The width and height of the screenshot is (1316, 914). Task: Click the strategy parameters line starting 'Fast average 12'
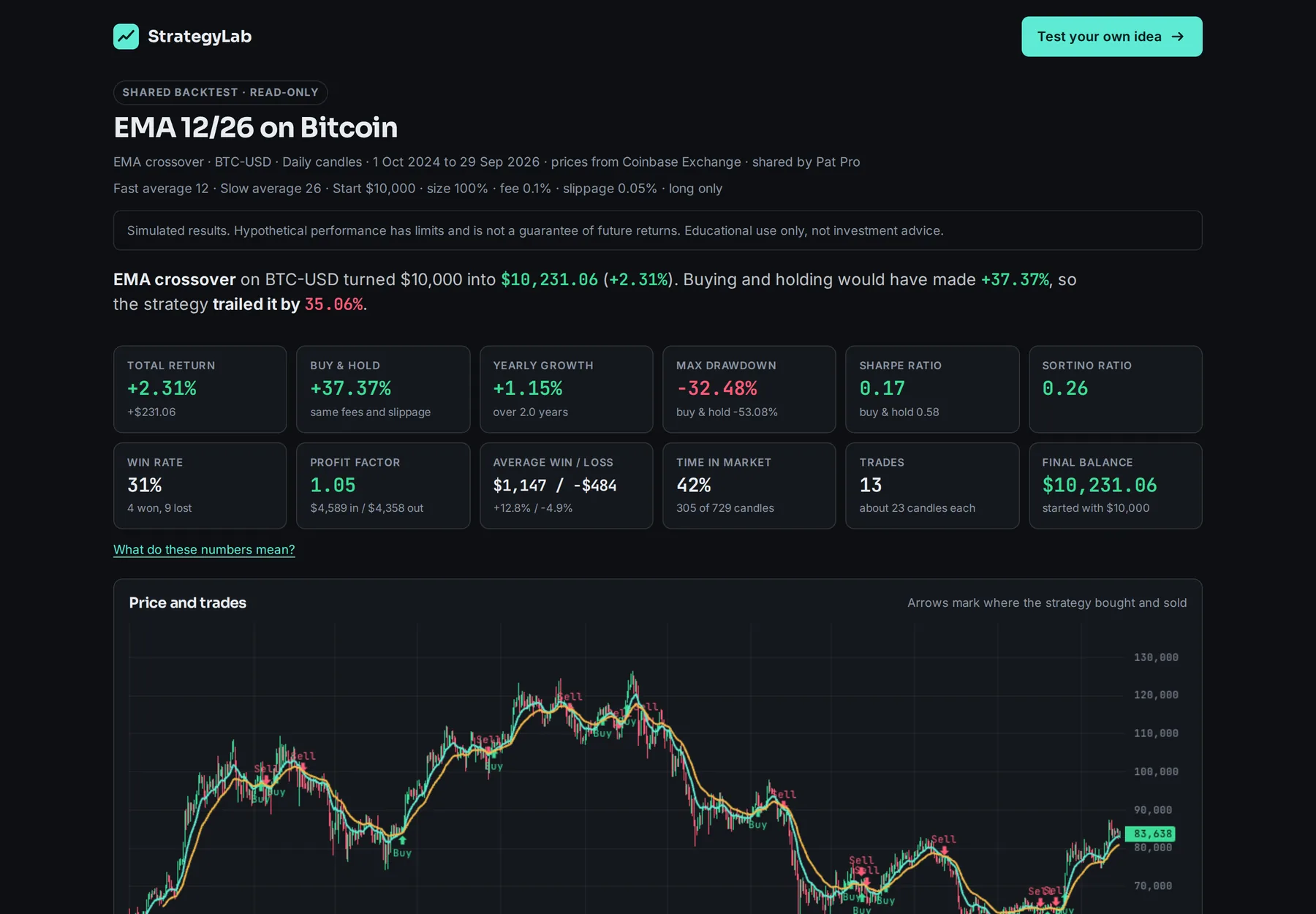[x=417, y=189]
